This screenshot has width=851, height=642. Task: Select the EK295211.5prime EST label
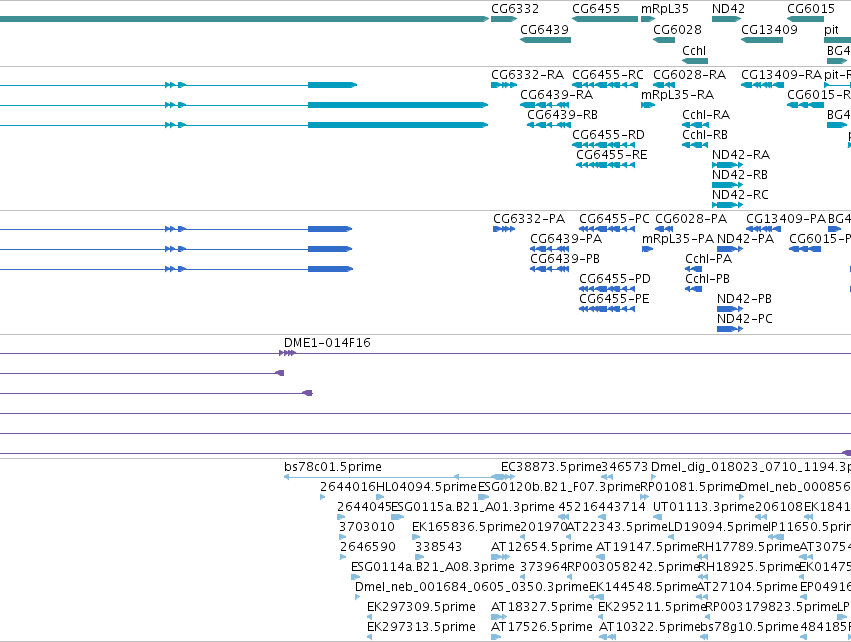coord(652,607)
